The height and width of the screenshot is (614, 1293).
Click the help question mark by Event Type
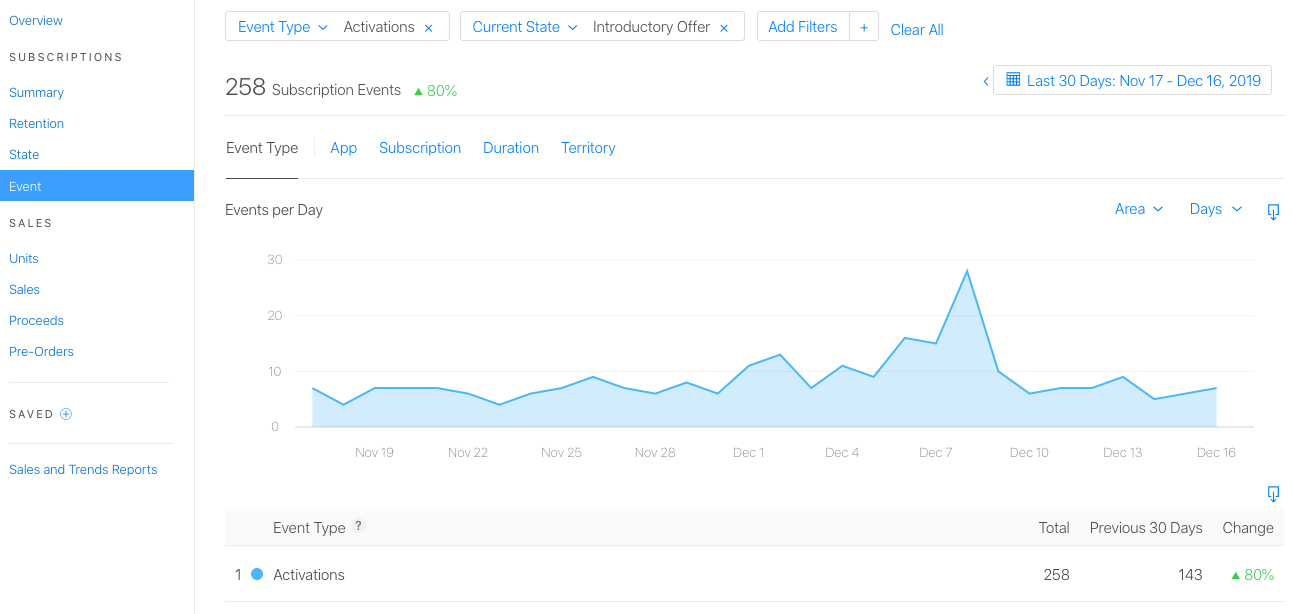pyautogui.click(x=359, y=526)
